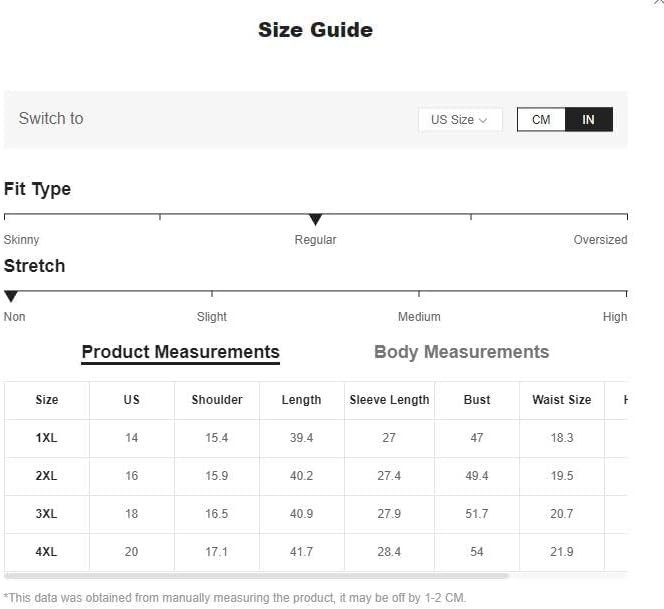Image resolution: width=664 pixels, height=609 pixels.
Task: Click the Waist Size column header
Action: pyautogui.click(x=562, y=400)
